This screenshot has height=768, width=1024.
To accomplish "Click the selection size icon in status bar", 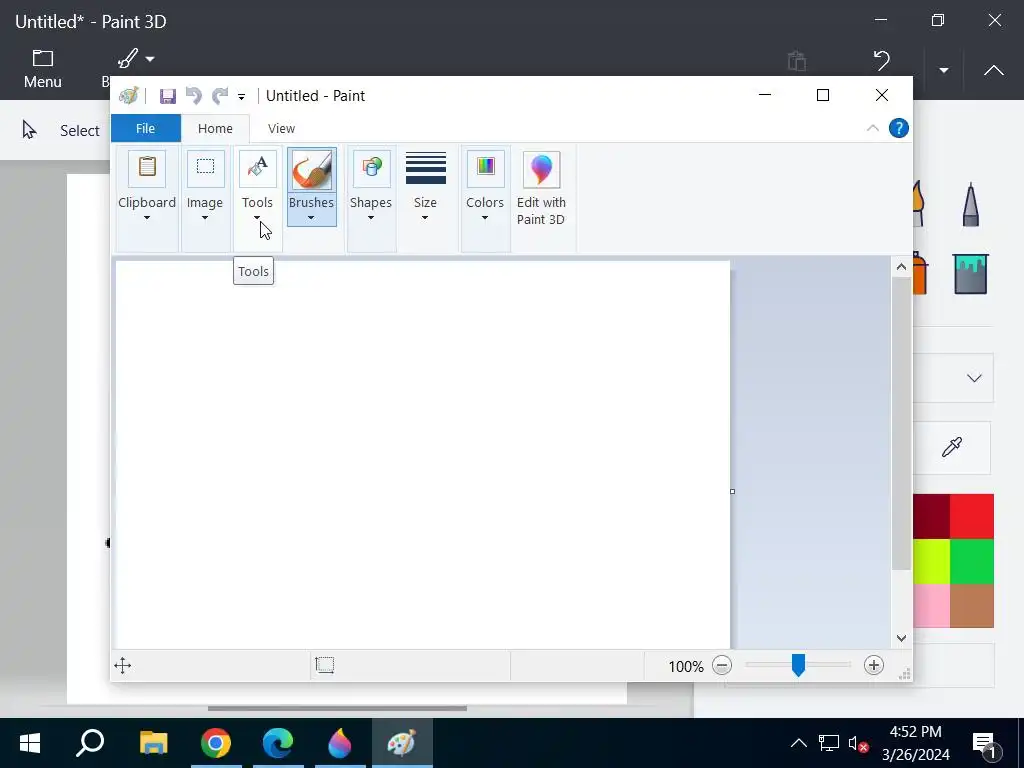I will pyautogui.click(x=325, y=665).
